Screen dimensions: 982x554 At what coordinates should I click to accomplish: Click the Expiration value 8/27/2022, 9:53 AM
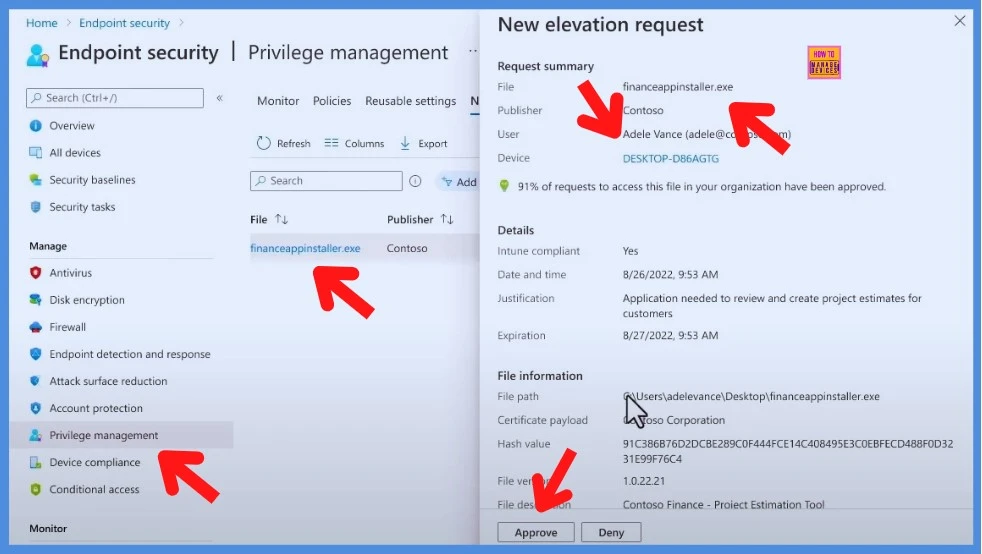click(670, 336)
